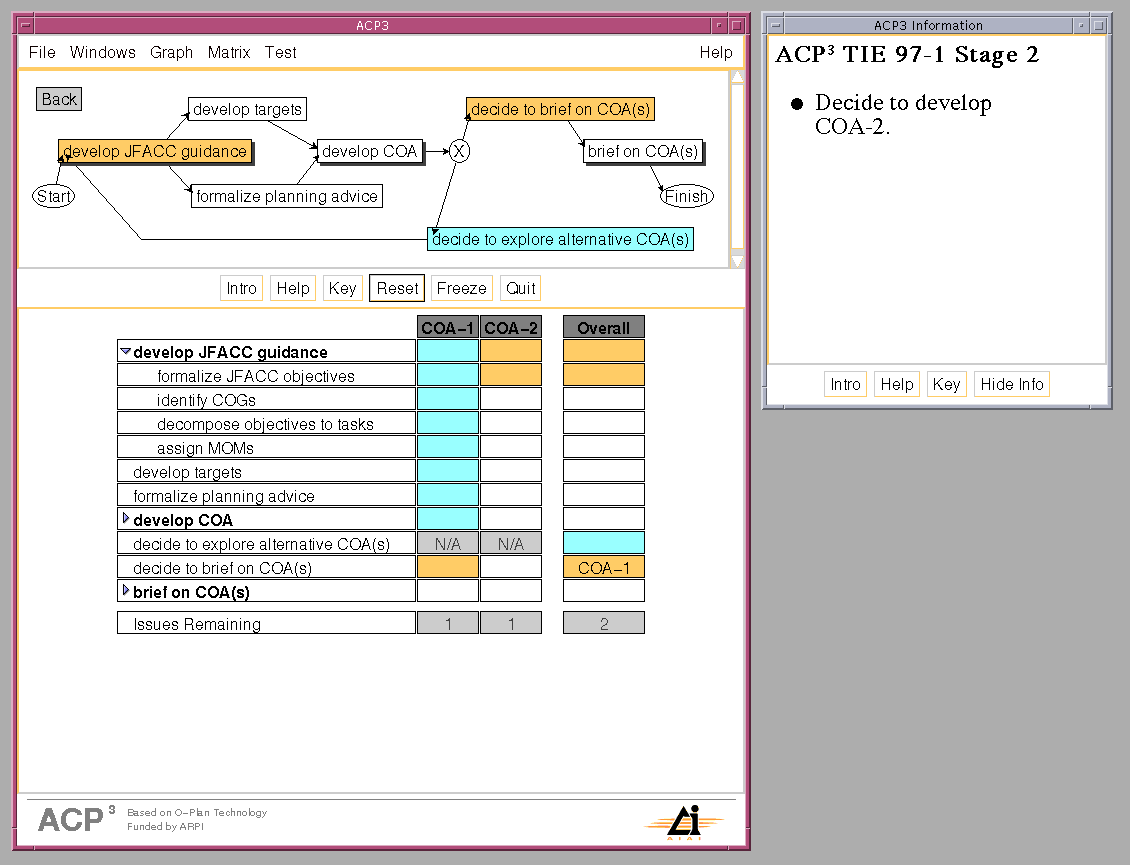Viewport: 1130px width, 865px height.
Task: Open the Matrix menu
Action: pos(229,52)
